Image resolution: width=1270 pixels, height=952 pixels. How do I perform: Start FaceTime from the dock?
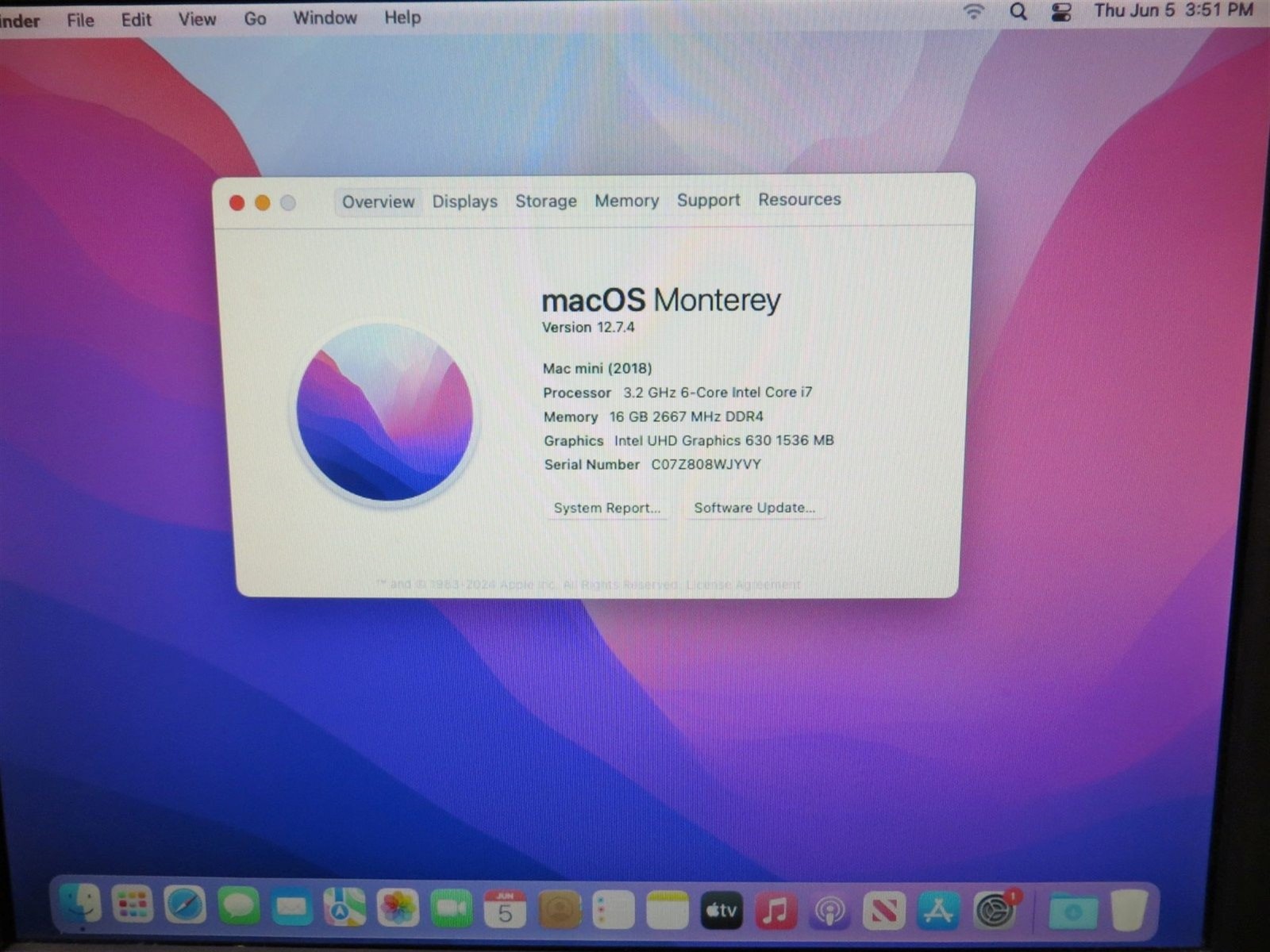tap(451, 908)
